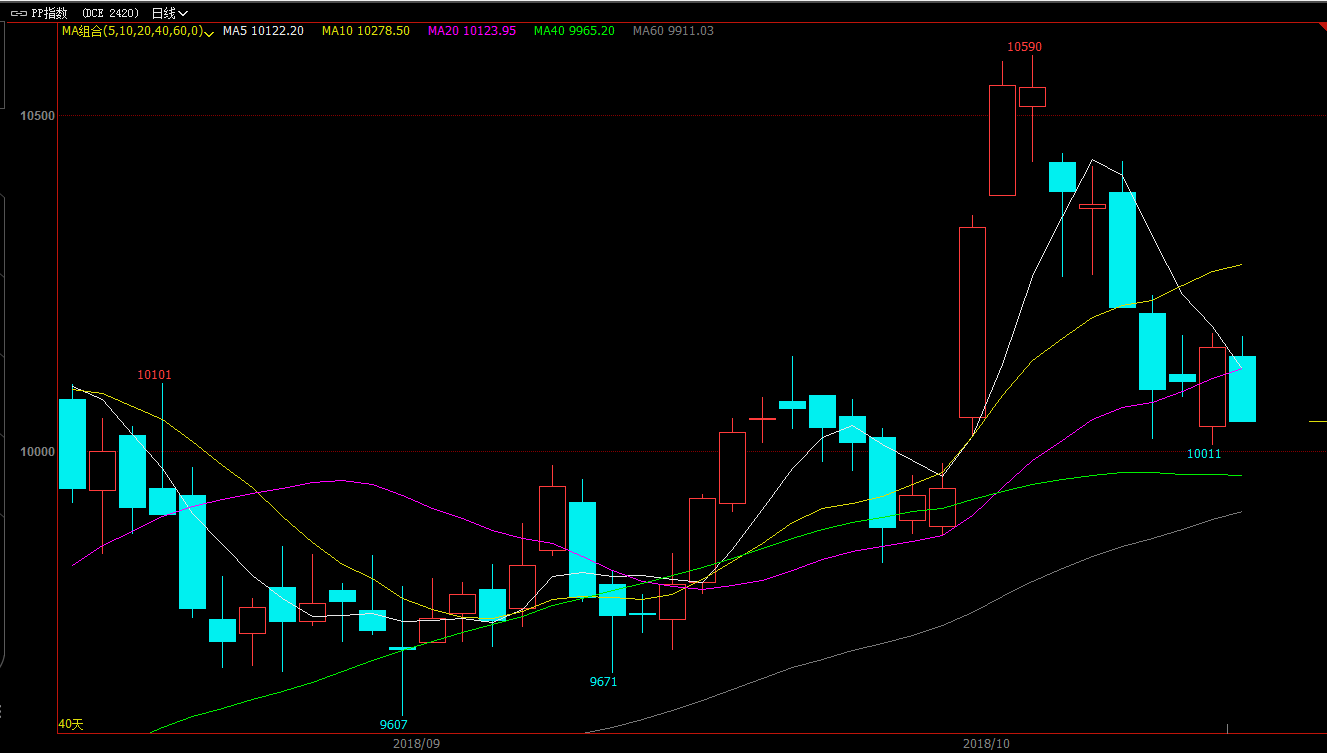Click the 9607 low price label
The width and height of the screenshot is (1327, 753).
[393, 725]
